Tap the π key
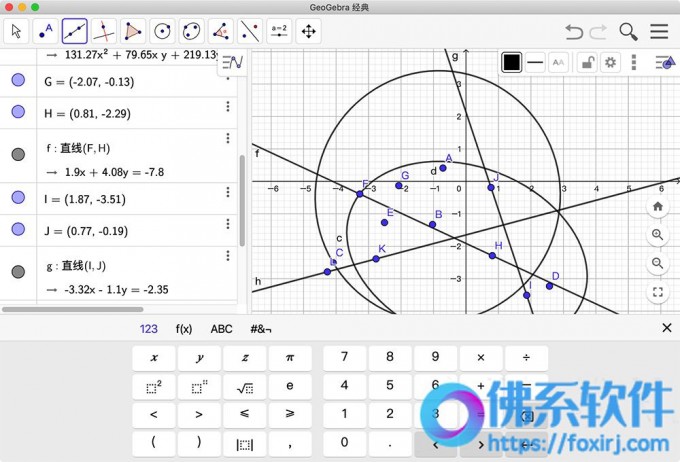The width and height of the screenshot is (680, 462). pos(290,358)
